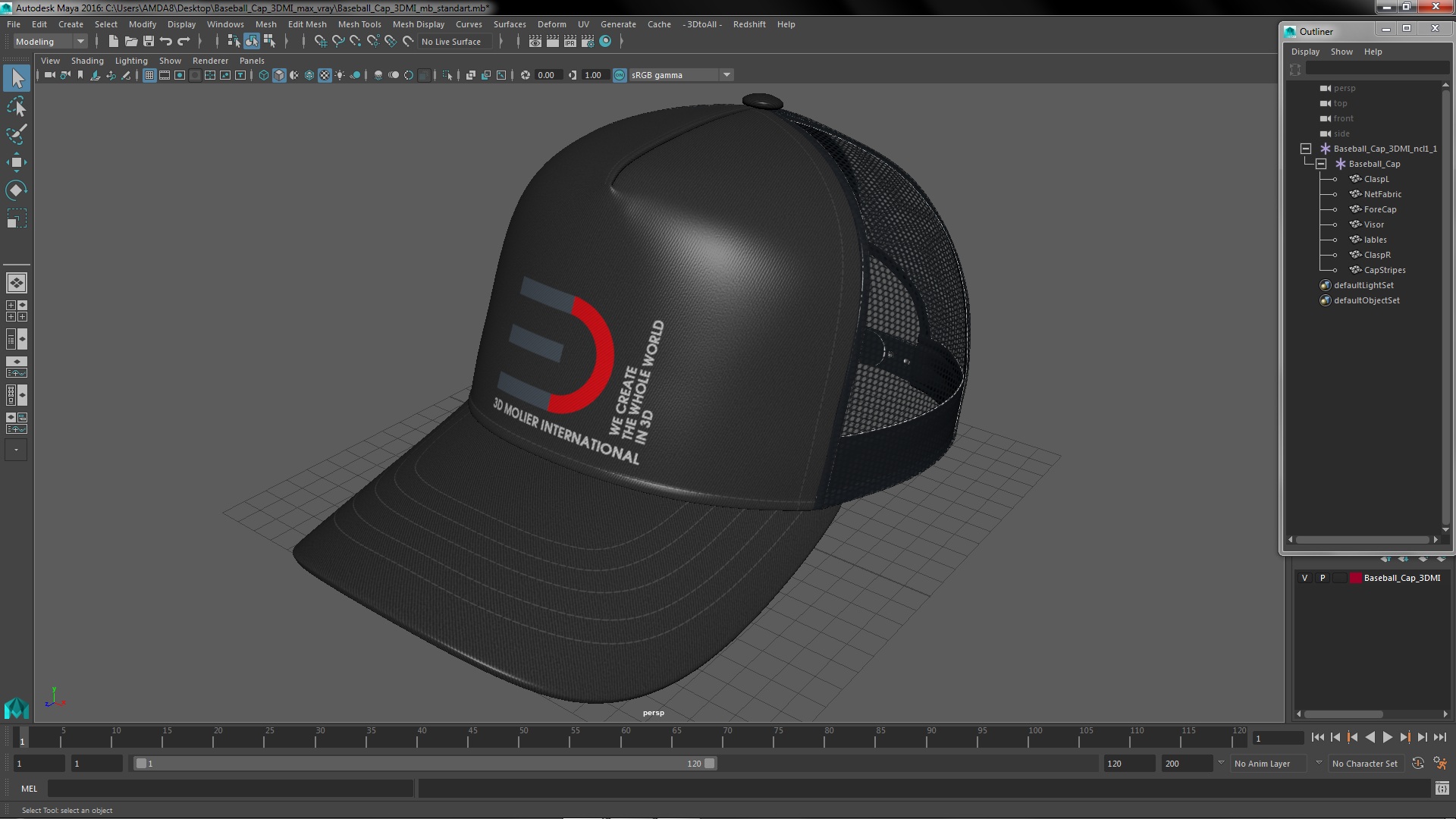
Task: Step forward one frame
Action: pyautogui.click(x=1422, y=737)
